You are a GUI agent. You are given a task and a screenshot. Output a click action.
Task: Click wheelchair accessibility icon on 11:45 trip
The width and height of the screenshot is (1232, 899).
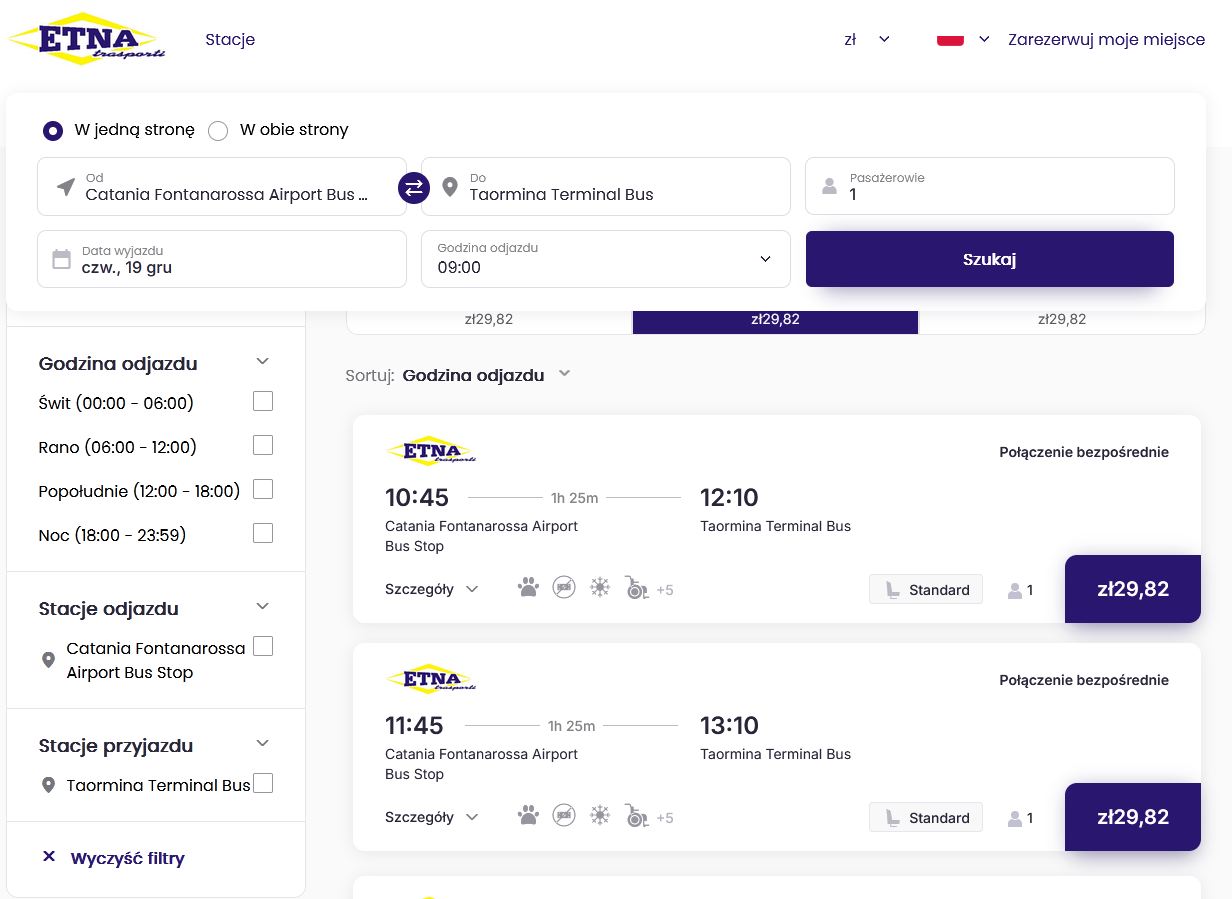[636, 816]
